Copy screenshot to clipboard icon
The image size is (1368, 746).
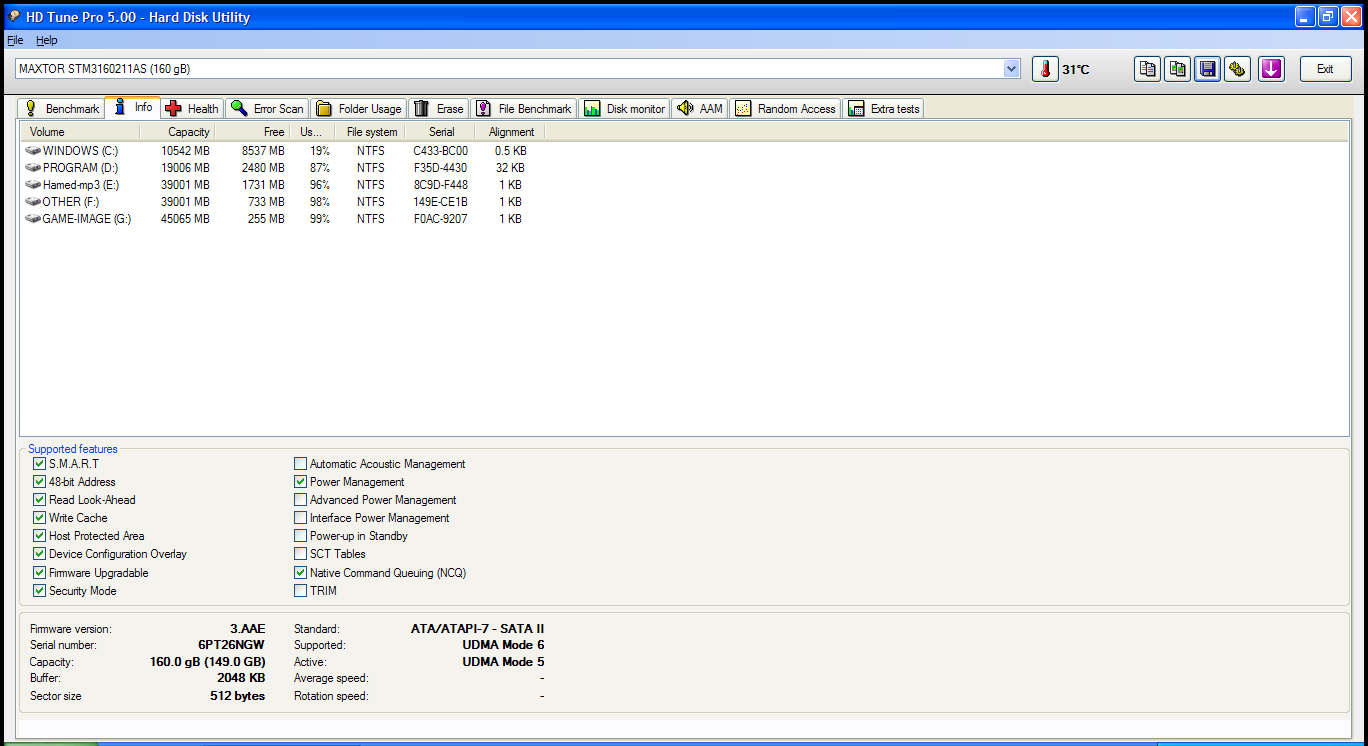point(1178,69)
